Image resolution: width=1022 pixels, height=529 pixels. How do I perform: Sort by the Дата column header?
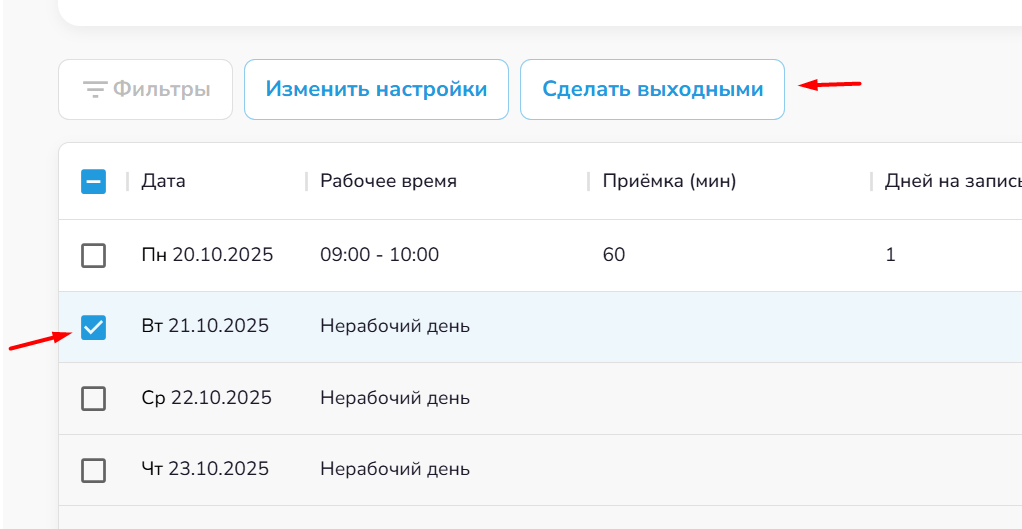pyautogui.click(x=163, y=181)
